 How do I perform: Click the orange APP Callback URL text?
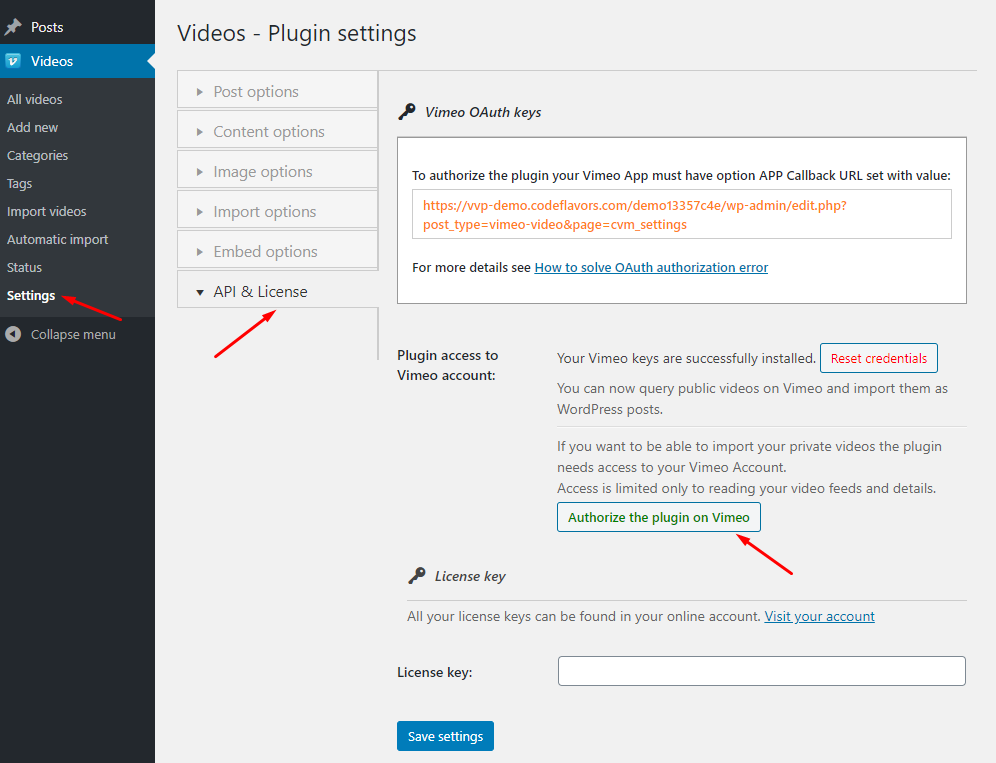coord(635,215)
